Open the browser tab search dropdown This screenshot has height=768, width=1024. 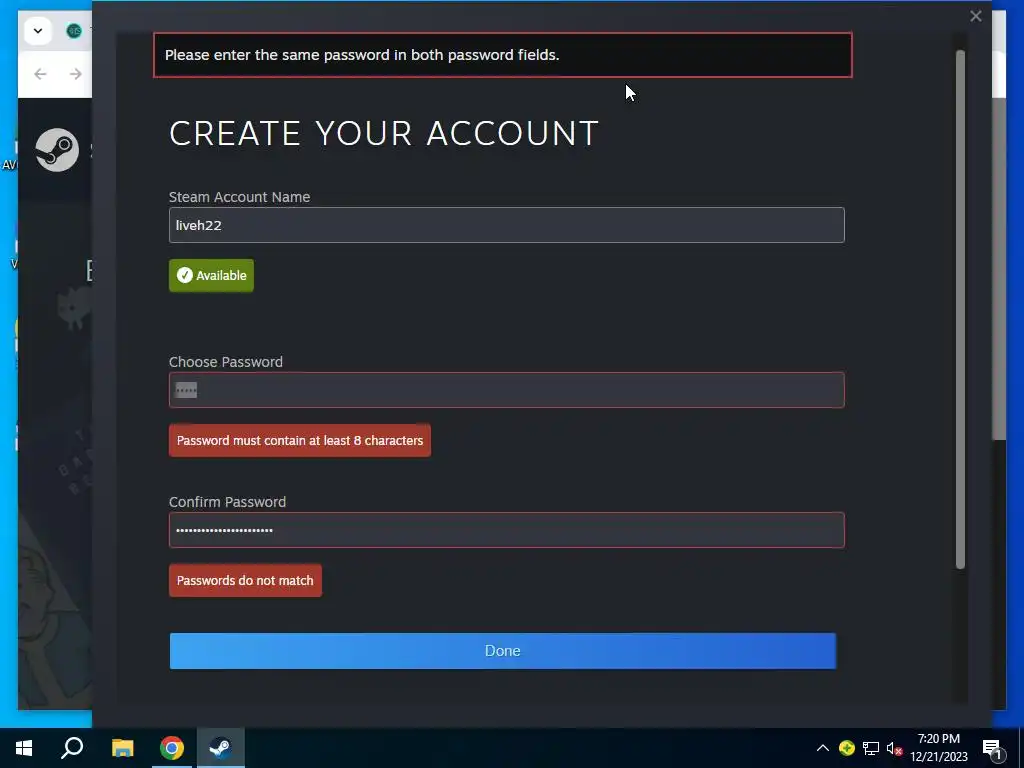coord(38,31)
